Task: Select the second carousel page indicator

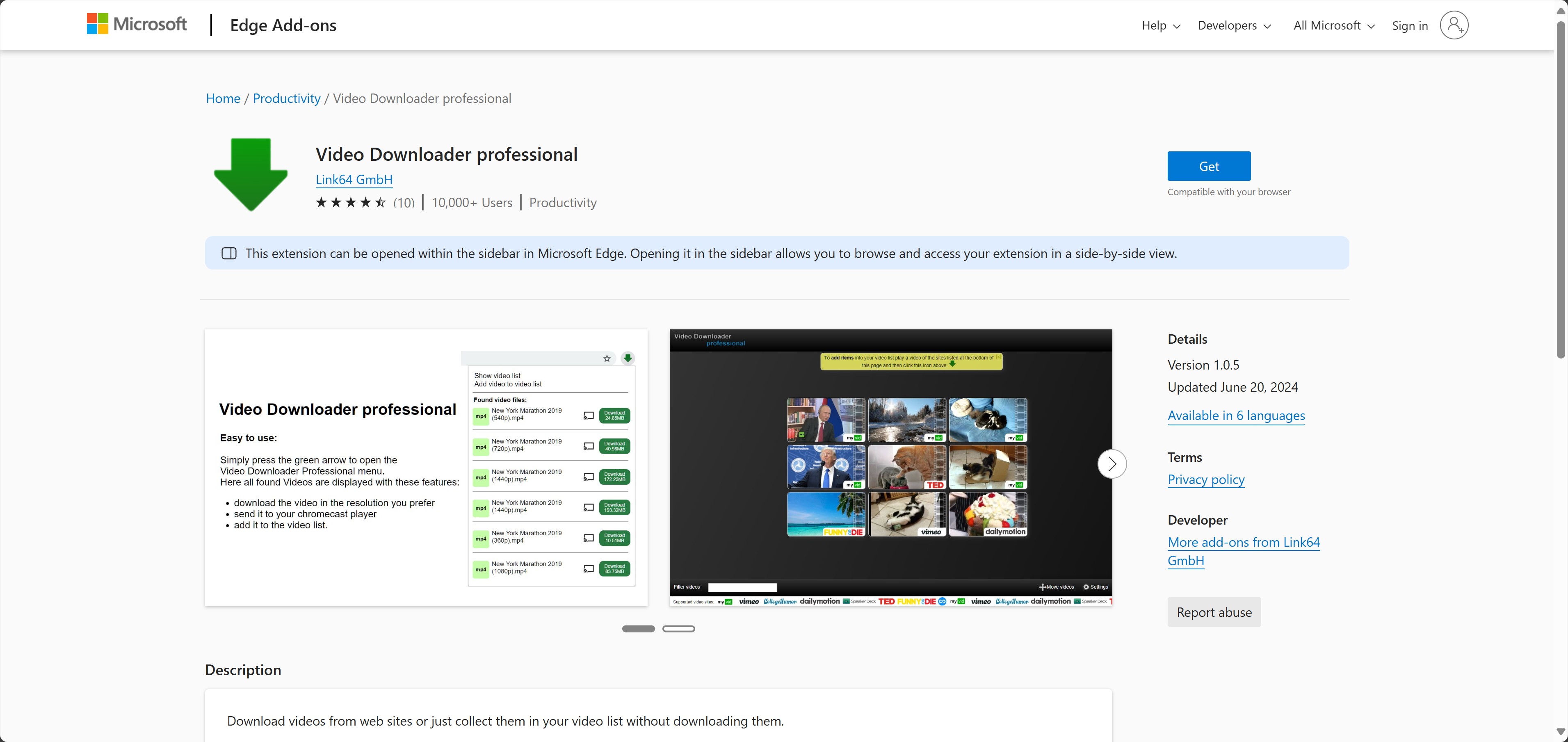Action: click(x=678, y=629)
